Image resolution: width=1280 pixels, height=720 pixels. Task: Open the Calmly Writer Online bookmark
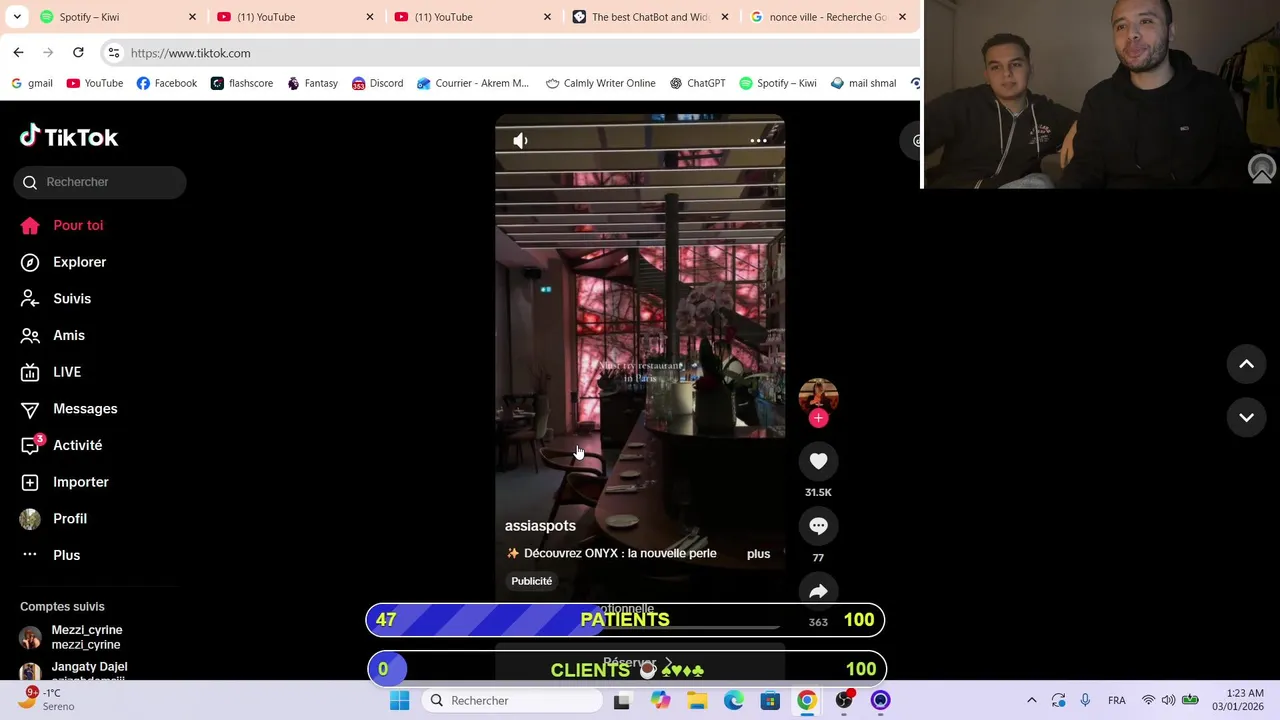click(600, 83)
